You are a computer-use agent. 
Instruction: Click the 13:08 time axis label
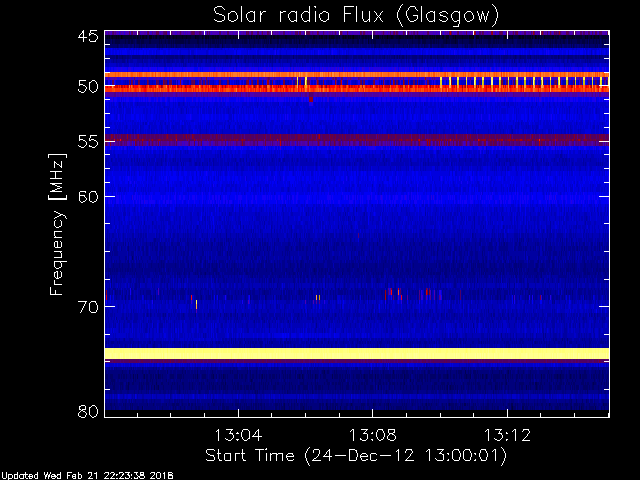[372, 435]
